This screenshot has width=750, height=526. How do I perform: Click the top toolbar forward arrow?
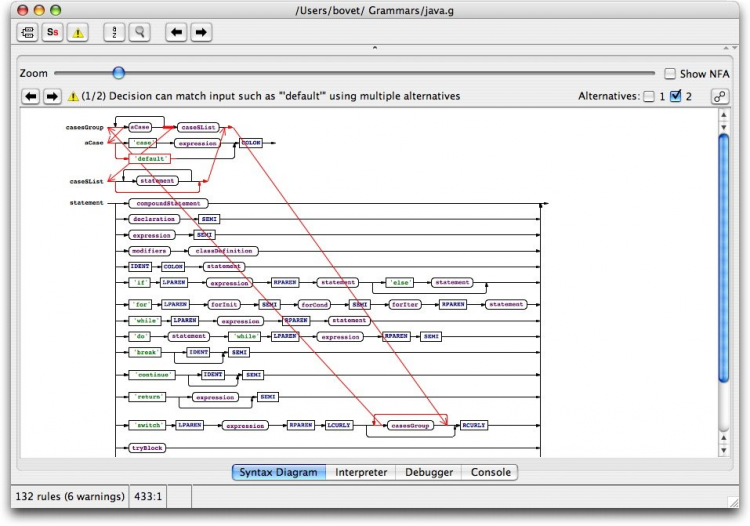[201, 32]
